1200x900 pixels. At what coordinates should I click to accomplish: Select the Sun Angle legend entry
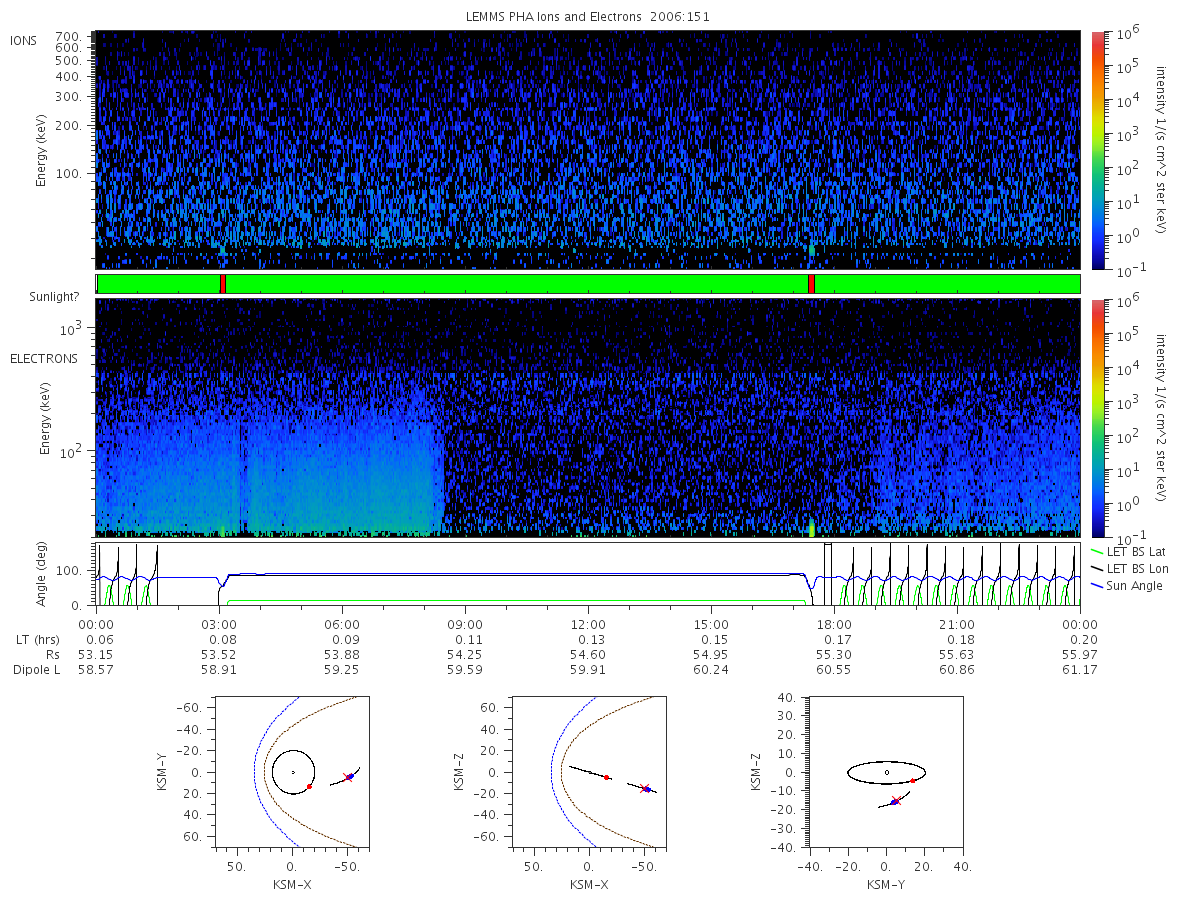[1127, 585]
